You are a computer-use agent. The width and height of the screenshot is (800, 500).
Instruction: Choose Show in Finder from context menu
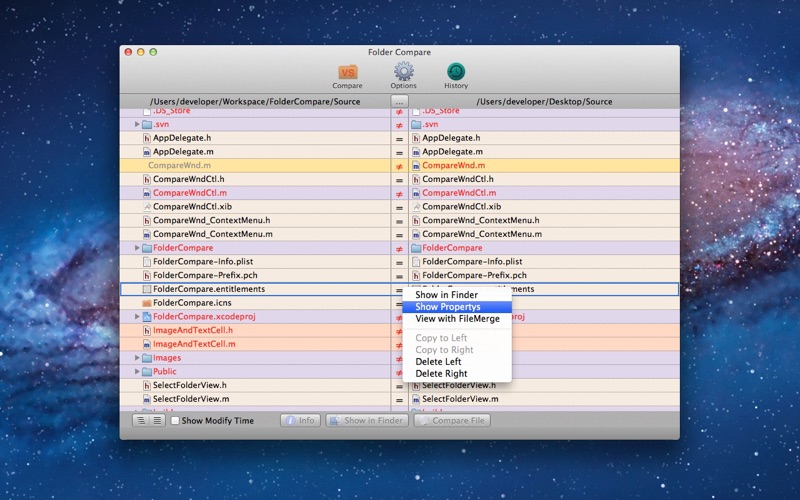click(457, 295)
